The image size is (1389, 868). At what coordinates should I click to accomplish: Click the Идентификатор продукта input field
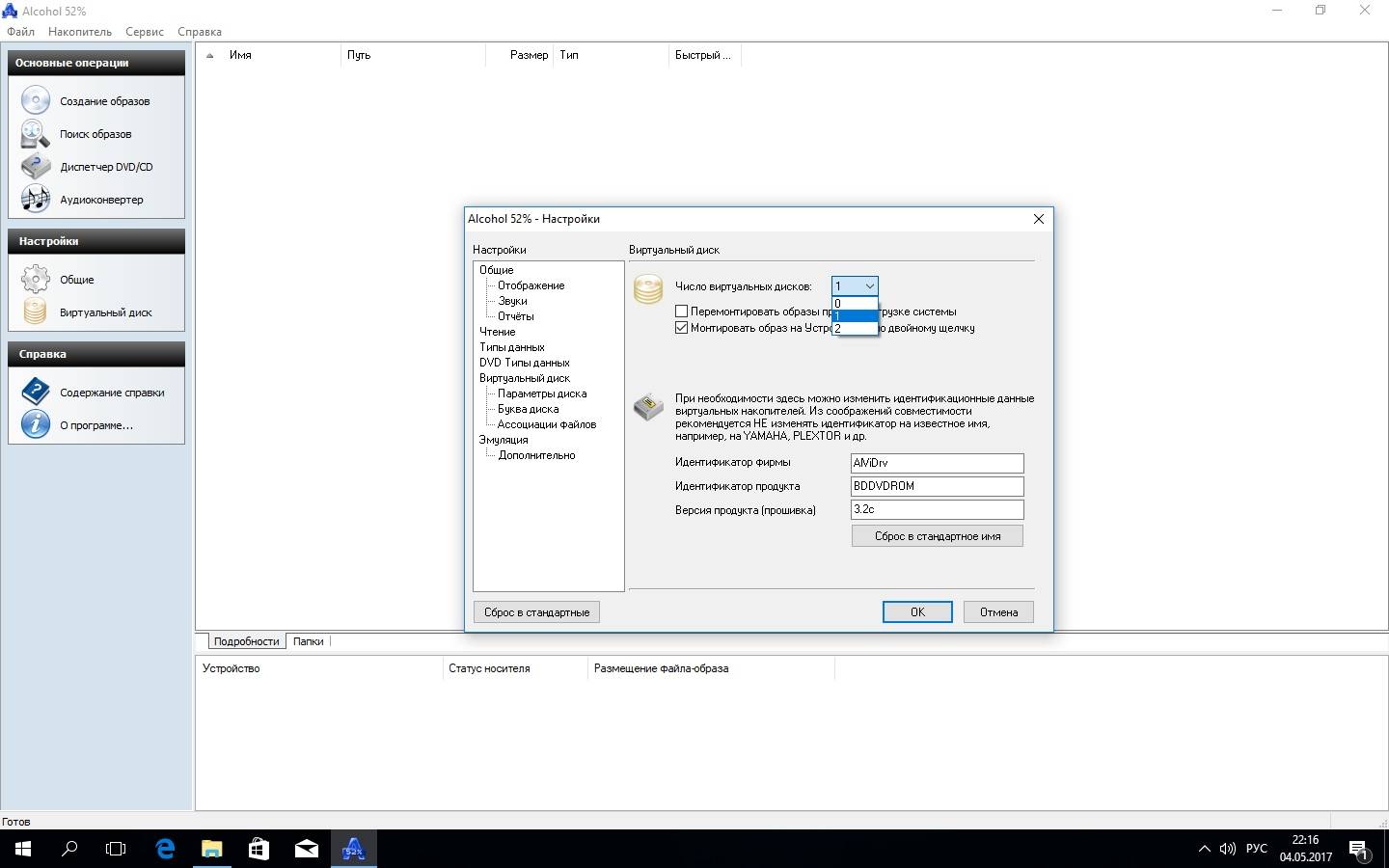tap(938, 486)
